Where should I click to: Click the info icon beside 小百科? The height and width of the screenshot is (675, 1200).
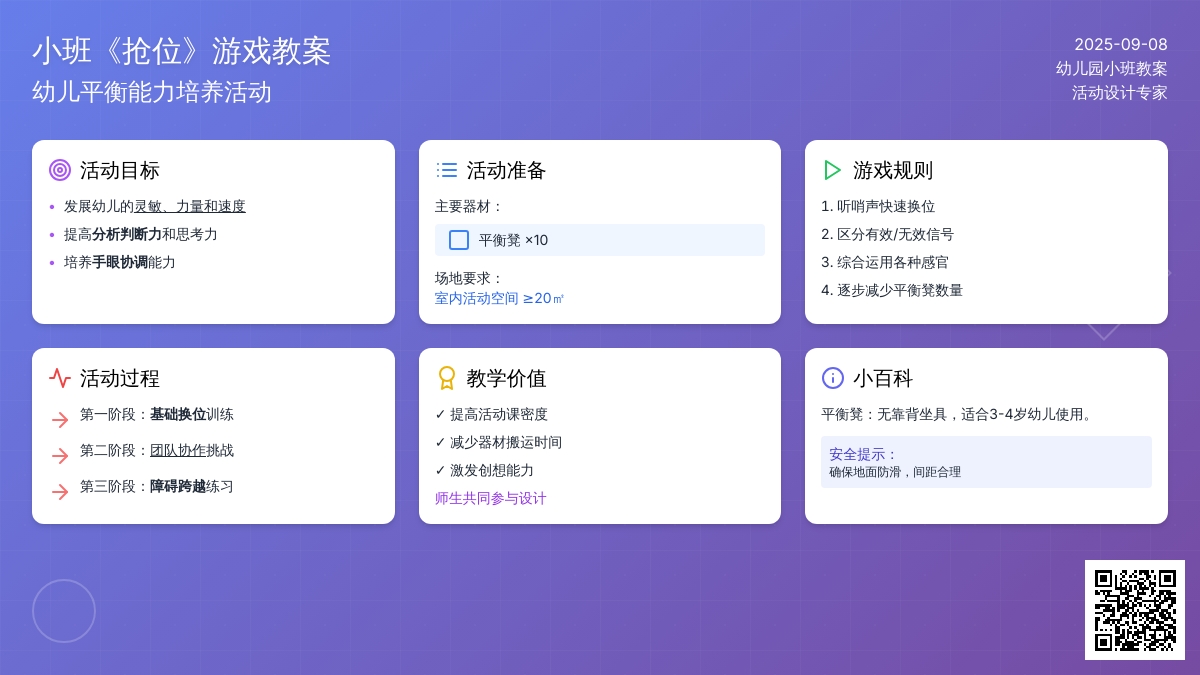coord(833,378)
